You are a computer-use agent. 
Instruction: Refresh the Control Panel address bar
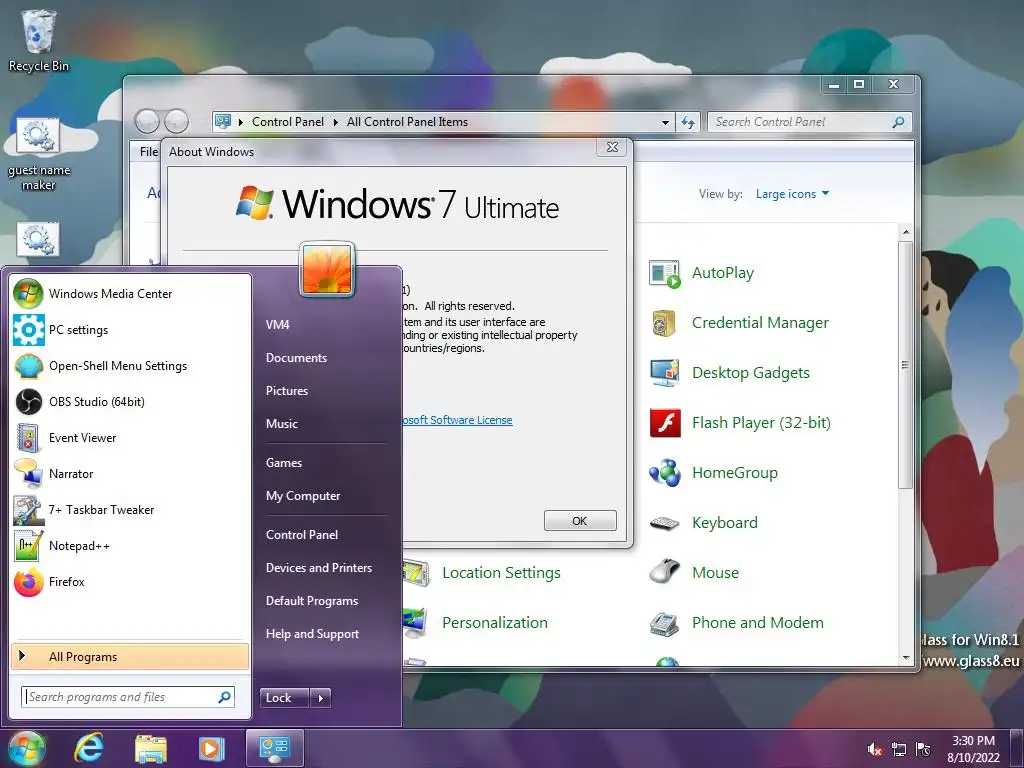(x=688, y=122)
